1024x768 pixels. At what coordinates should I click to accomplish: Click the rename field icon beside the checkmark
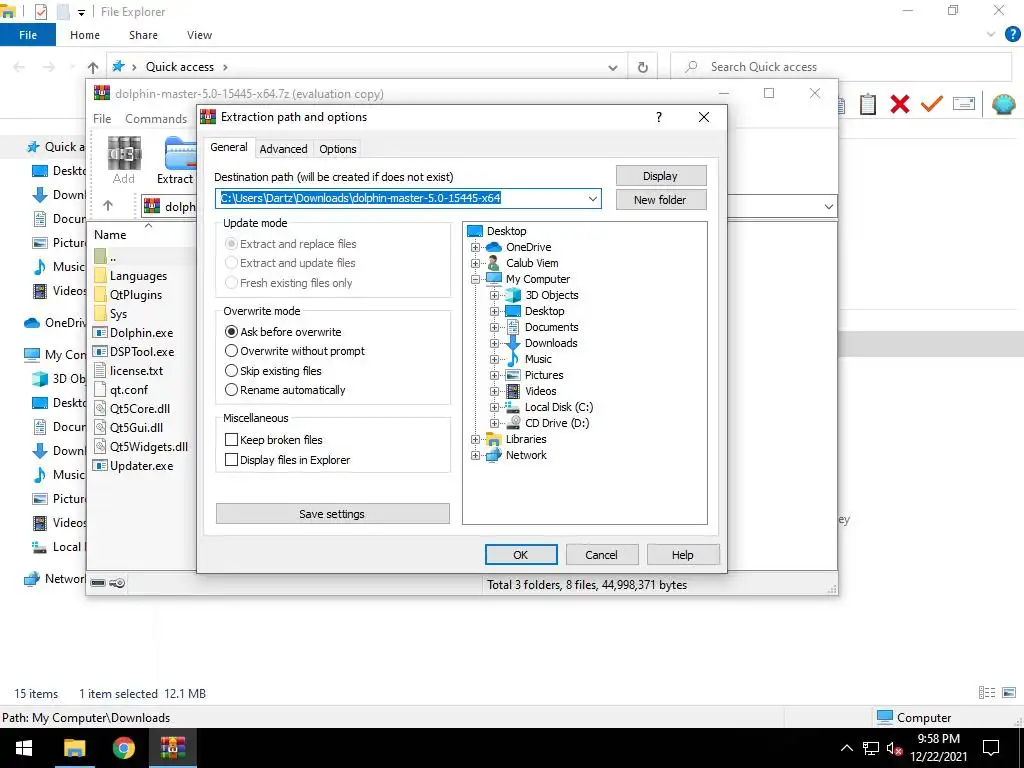pyautogui.click(x=964, y=104)
